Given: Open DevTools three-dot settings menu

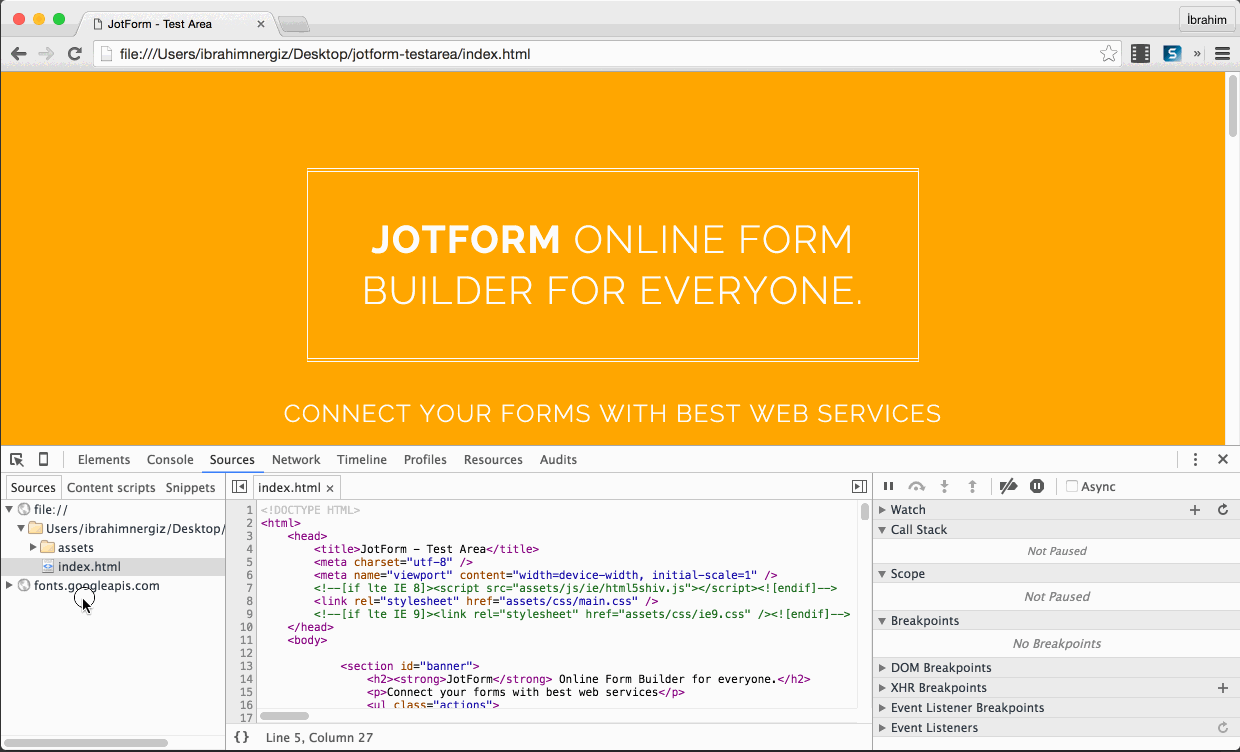Looking at the screenshot, I should click(1195, 460).
